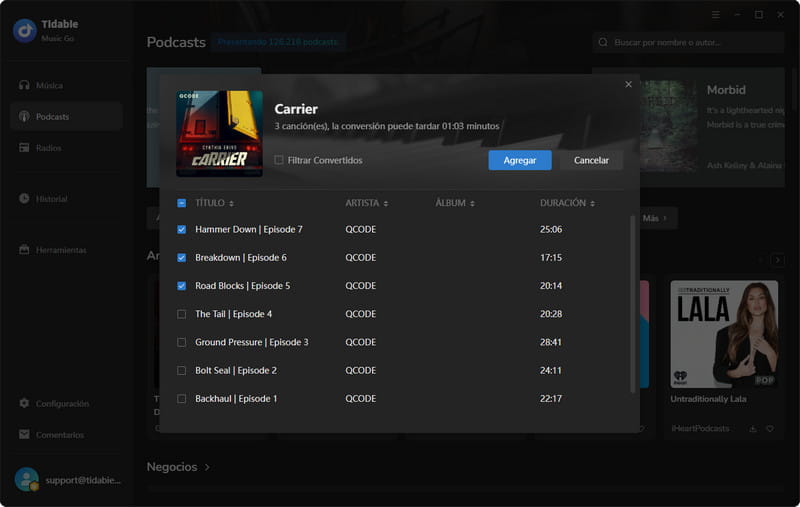Open the Morbid podcast card
The image size is (800, 507).
pos(712,128)
